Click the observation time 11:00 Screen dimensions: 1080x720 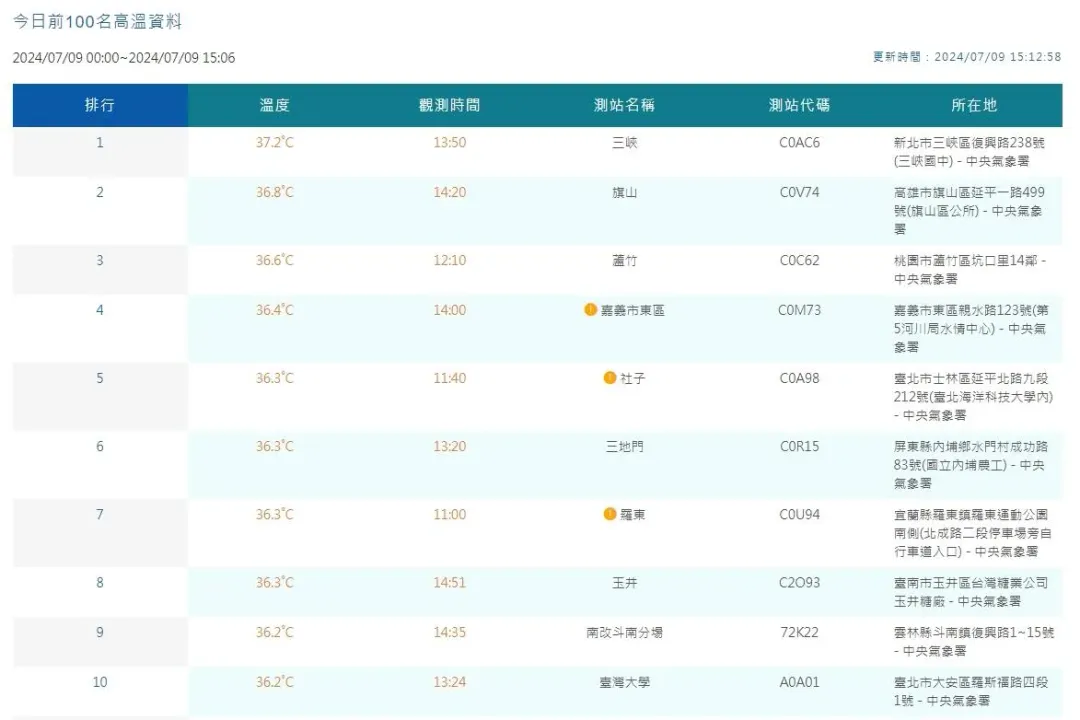coord(450,515)
